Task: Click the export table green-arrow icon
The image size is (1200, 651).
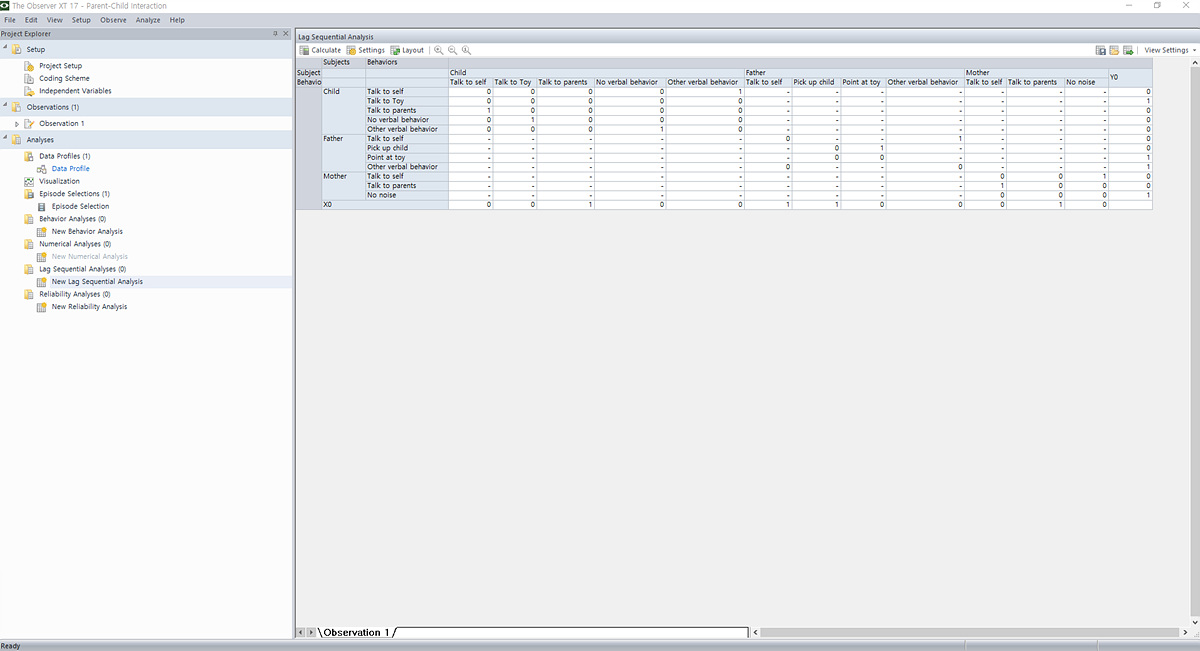Action: (1128, 50)
